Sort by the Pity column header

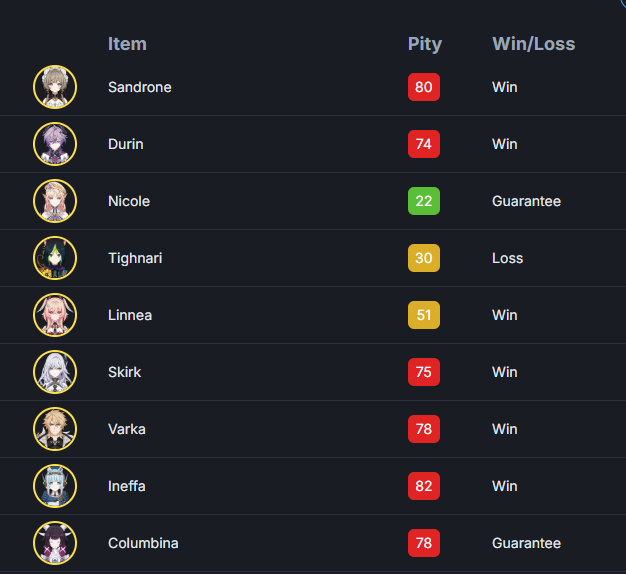click(x=425, y=44)
